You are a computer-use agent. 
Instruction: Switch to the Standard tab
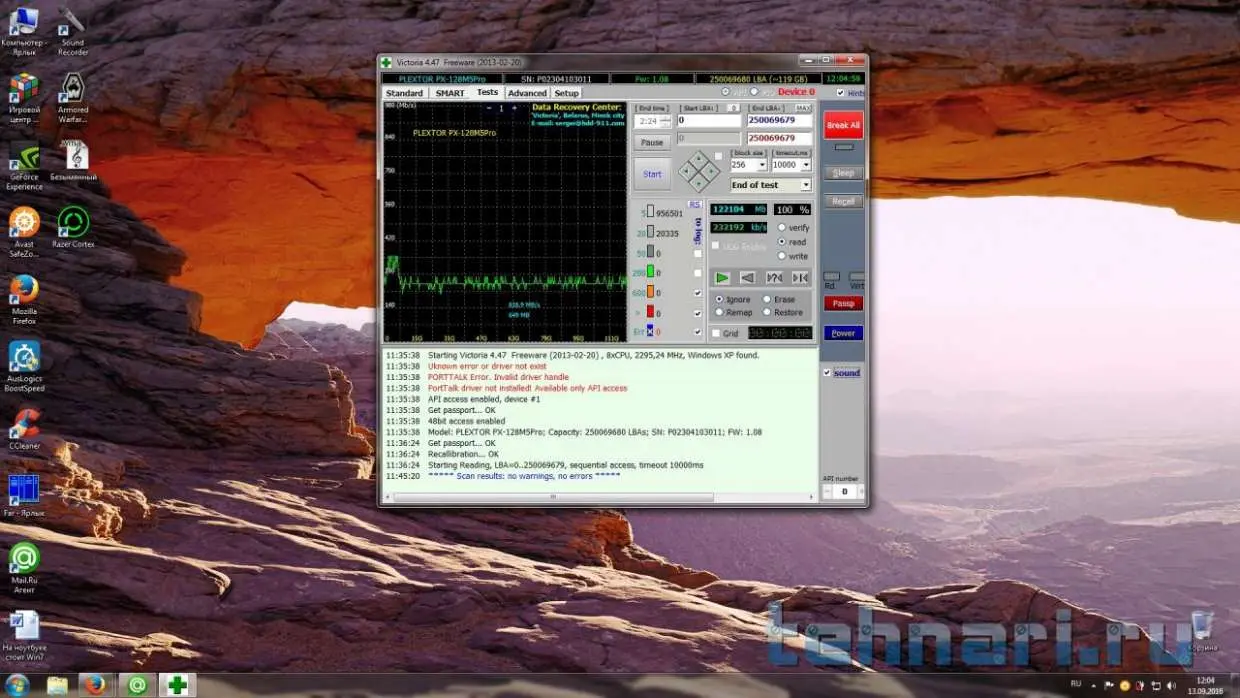(405, 93)
